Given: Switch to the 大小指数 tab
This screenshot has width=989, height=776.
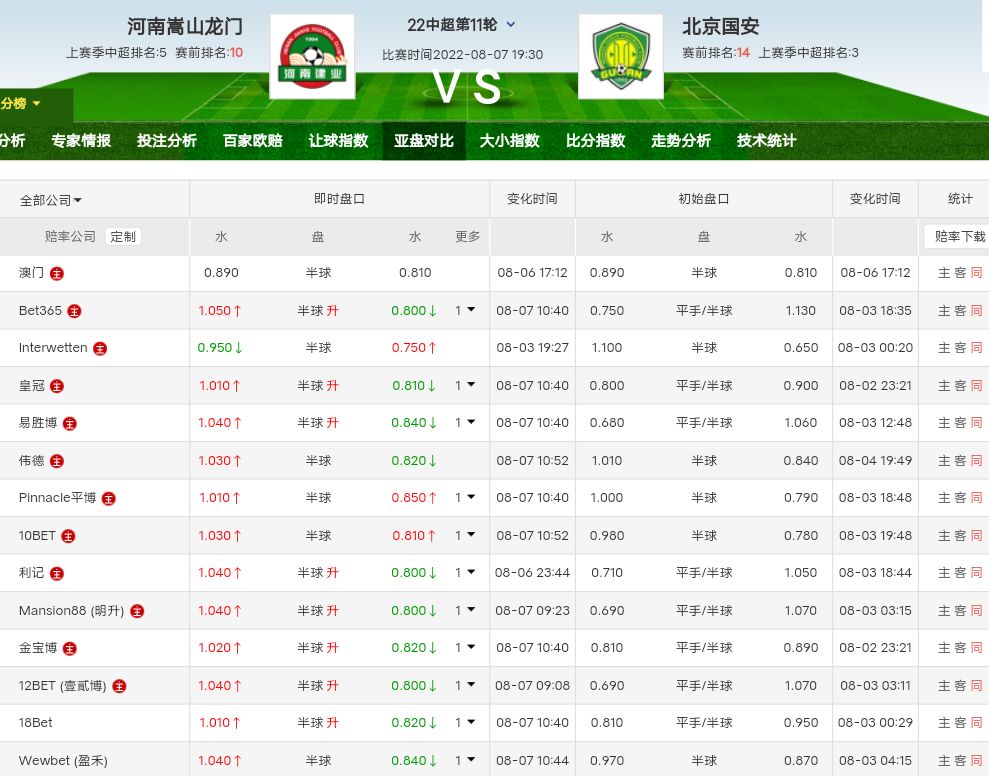Looking at the screenshot, I should coord(509,141).
